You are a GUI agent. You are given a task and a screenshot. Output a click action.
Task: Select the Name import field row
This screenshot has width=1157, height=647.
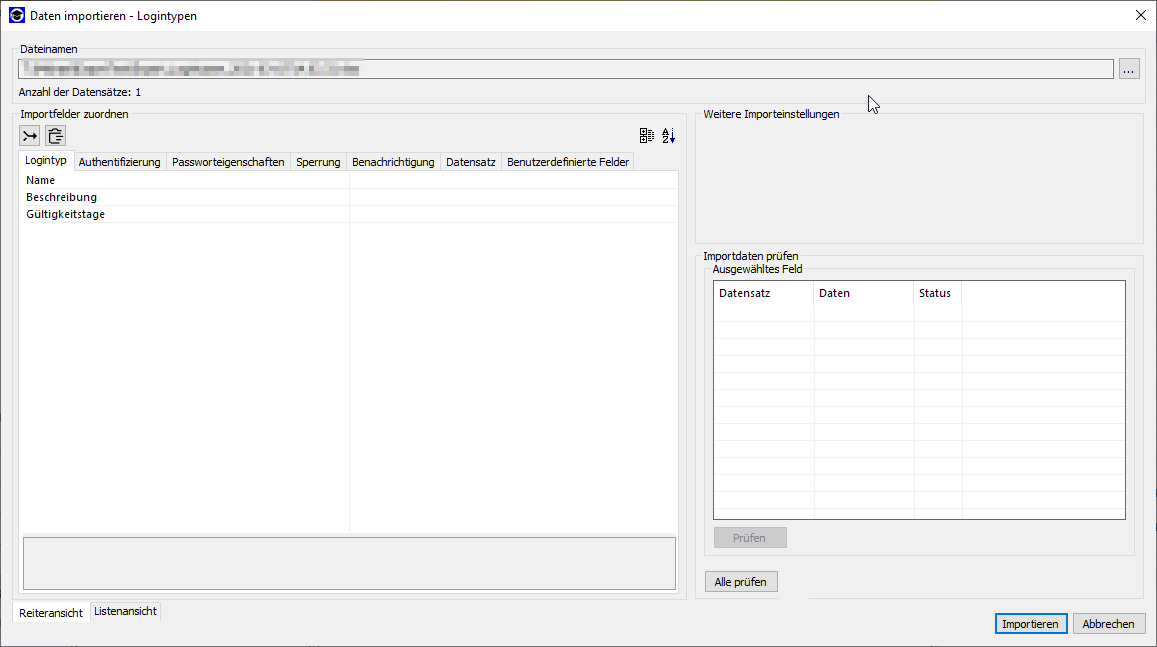coord(185,180)
